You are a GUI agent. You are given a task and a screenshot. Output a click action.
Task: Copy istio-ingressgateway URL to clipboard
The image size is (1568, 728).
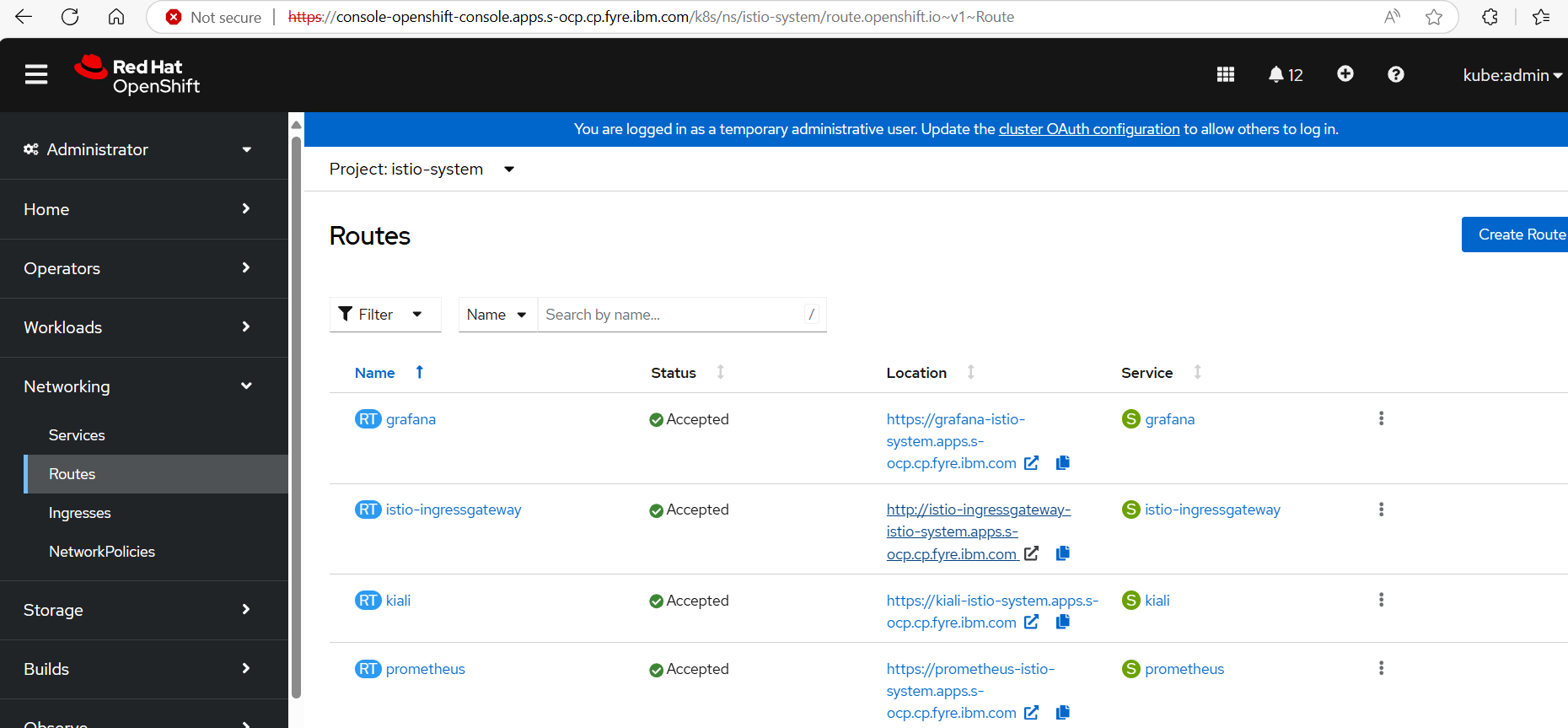(1063, 553)
